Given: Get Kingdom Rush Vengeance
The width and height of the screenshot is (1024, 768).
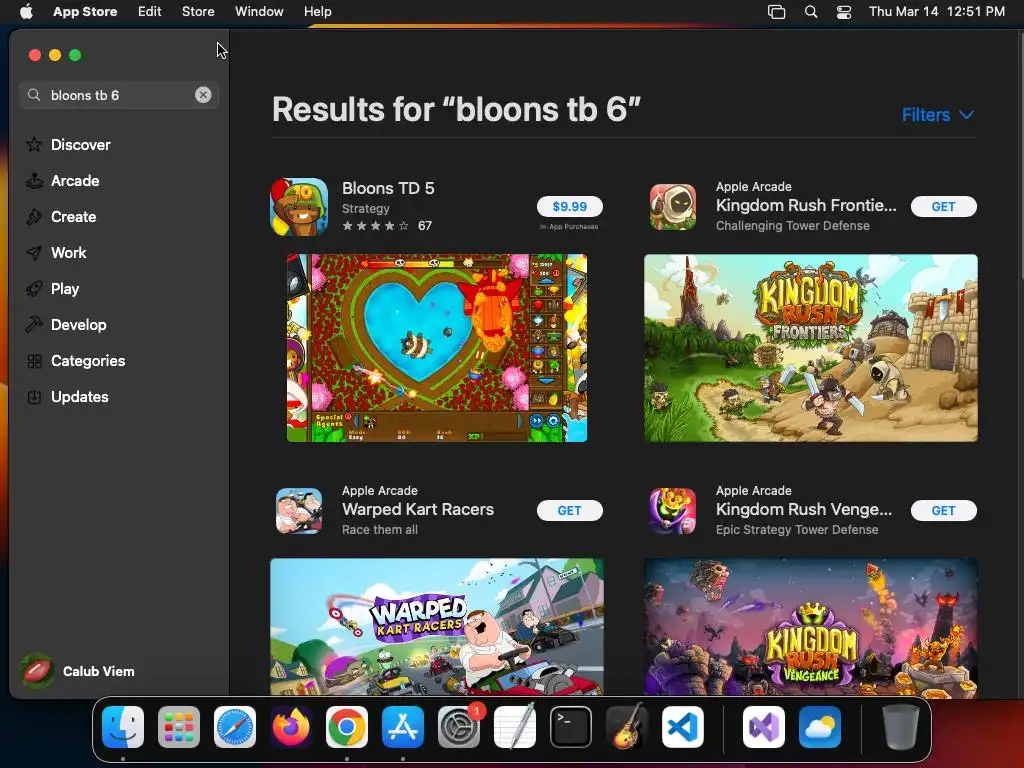Looking at the screenshot, I should click(943, 510).
